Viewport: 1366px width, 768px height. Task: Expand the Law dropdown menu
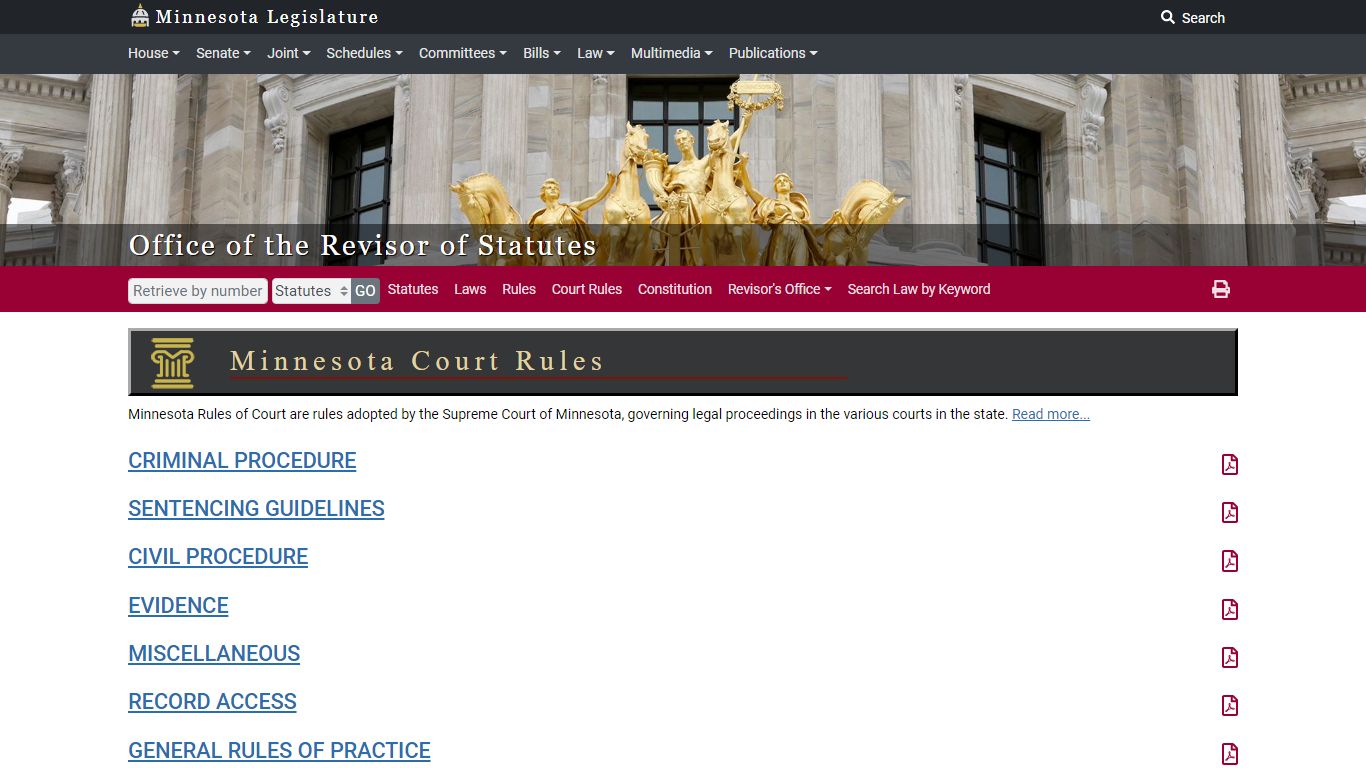[x=595, y=53]
